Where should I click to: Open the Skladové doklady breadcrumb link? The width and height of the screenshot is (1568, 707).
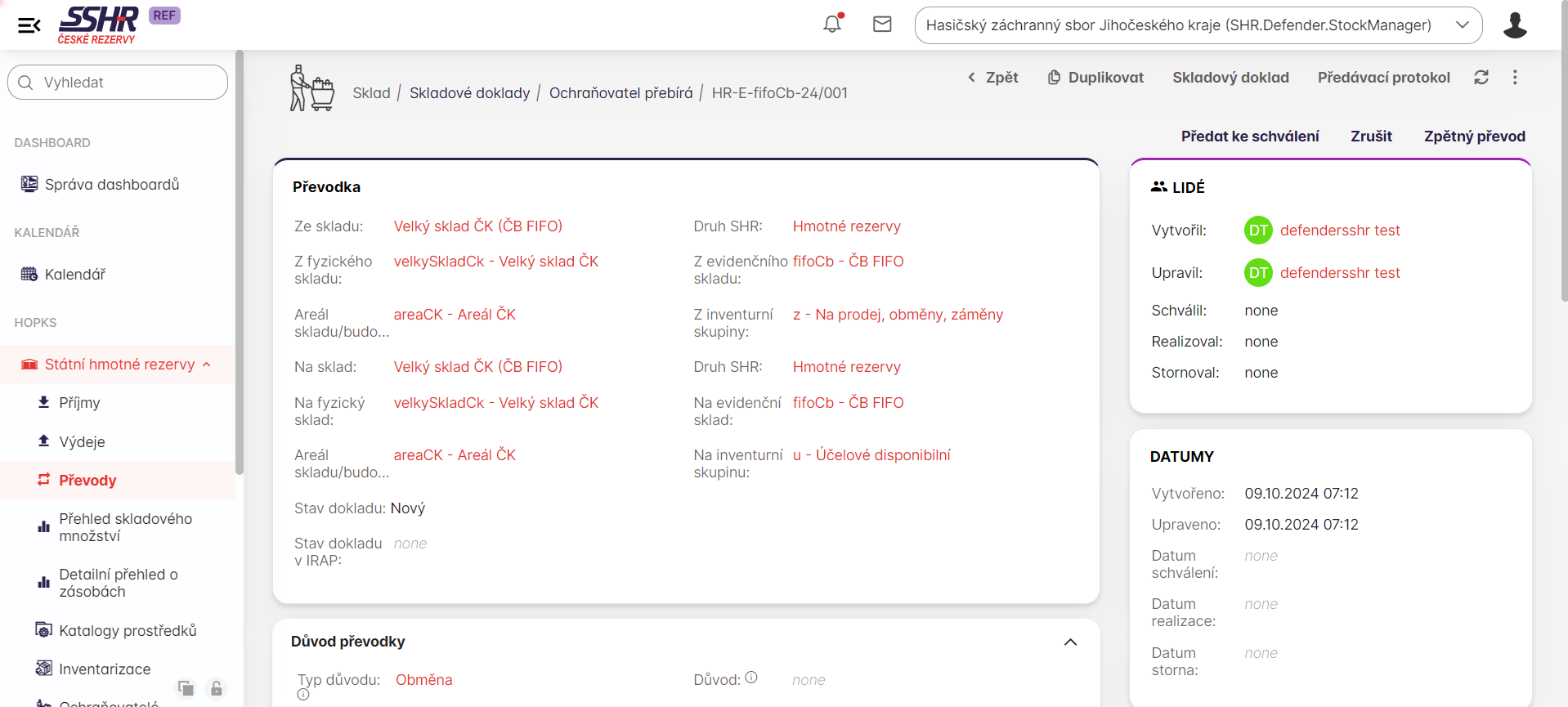[469, 93]
